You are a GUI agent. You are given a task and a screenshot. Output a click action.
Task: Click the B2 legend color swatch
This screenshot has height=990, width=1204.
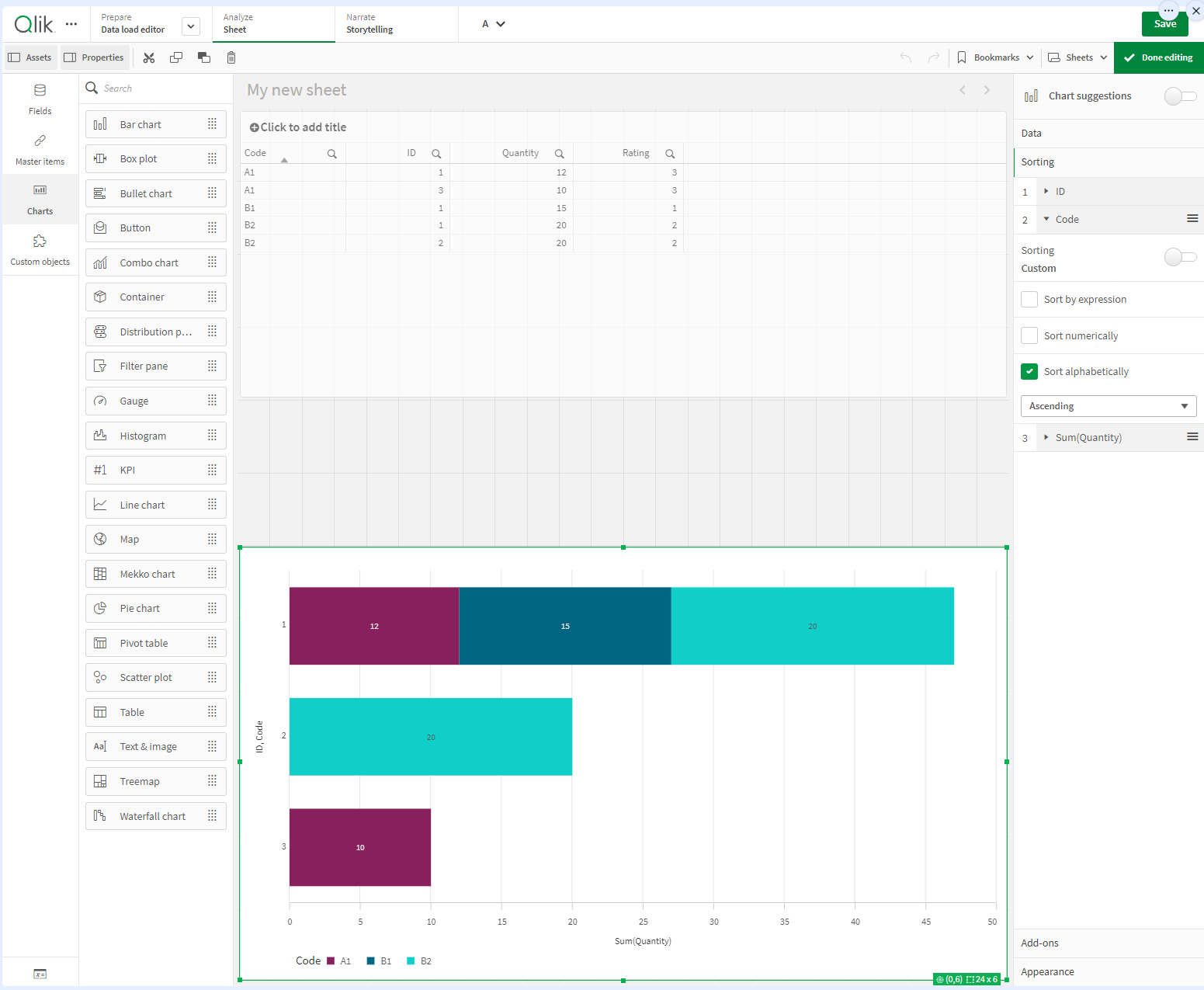(409, 960)
